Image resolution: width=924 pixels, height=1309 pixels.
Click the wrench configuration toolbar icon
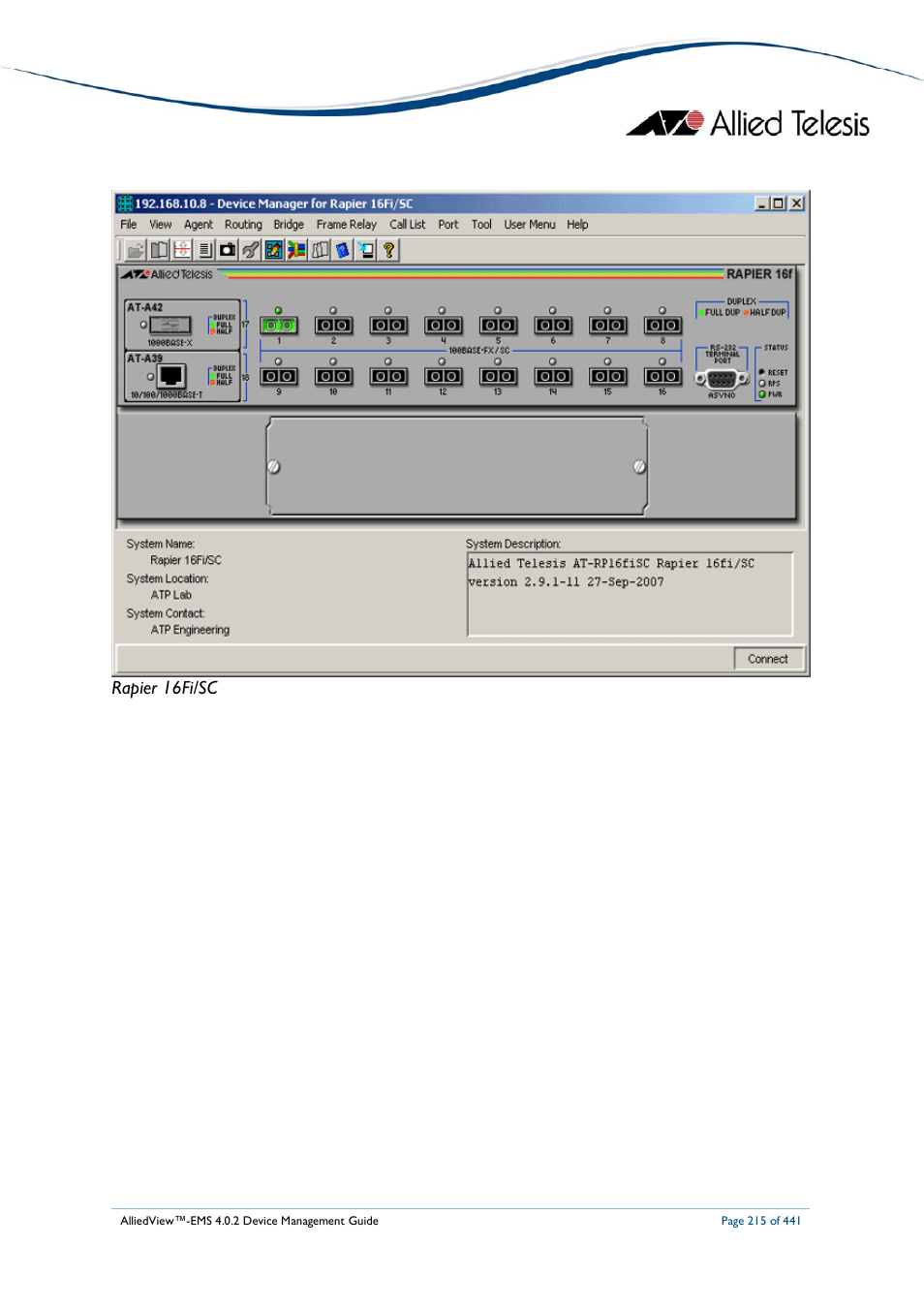pyautogui.click(x=251, y=250)
